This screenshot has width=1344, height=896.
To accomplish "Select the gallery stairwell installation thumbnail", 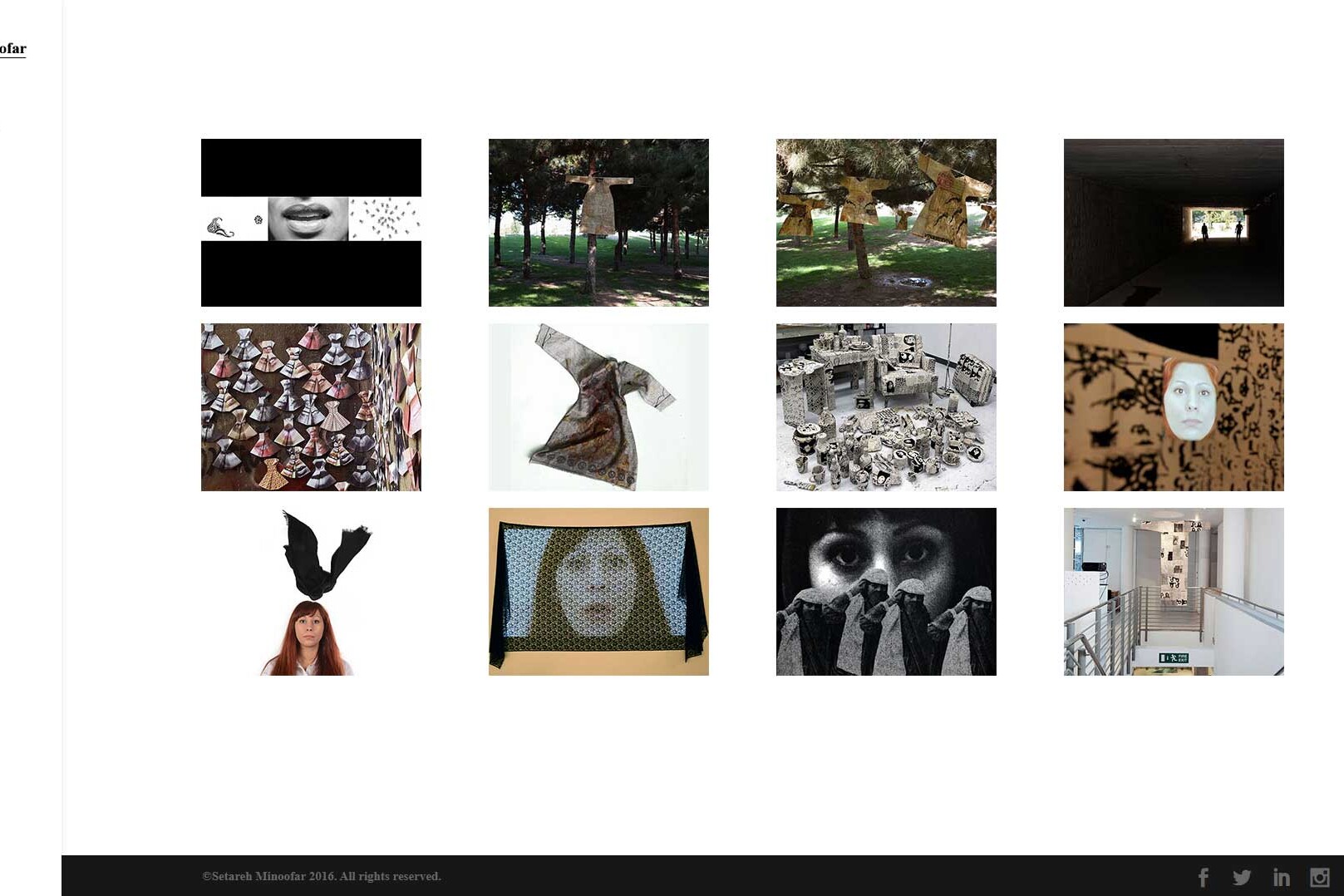I will [1174, 591].
